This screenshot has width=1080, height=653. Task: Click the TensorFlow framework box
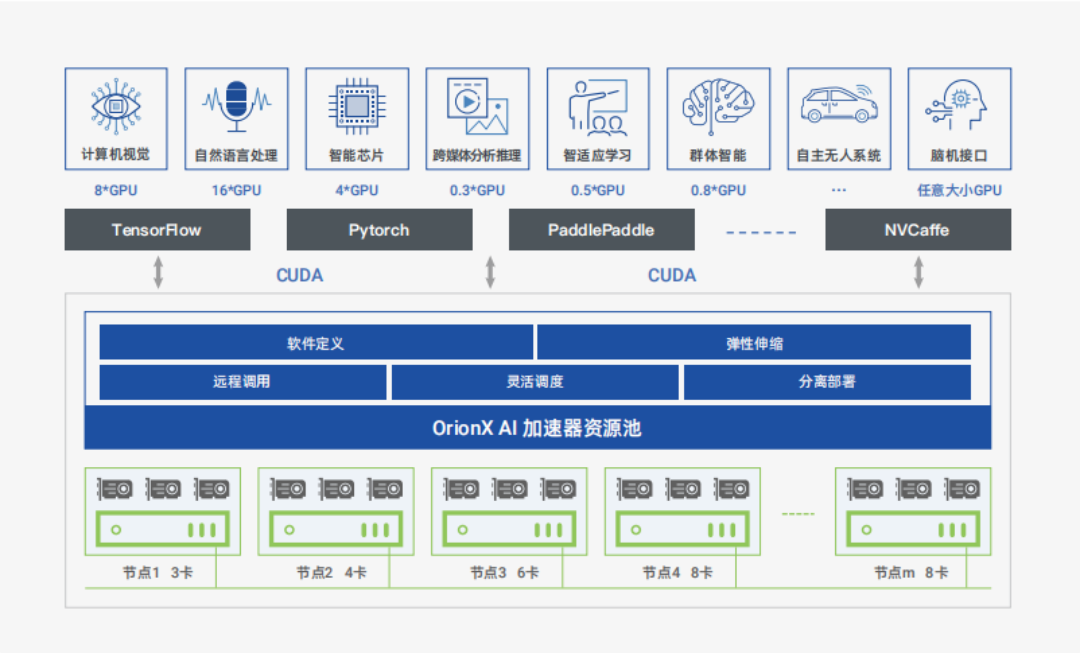[x=157, y=230]
